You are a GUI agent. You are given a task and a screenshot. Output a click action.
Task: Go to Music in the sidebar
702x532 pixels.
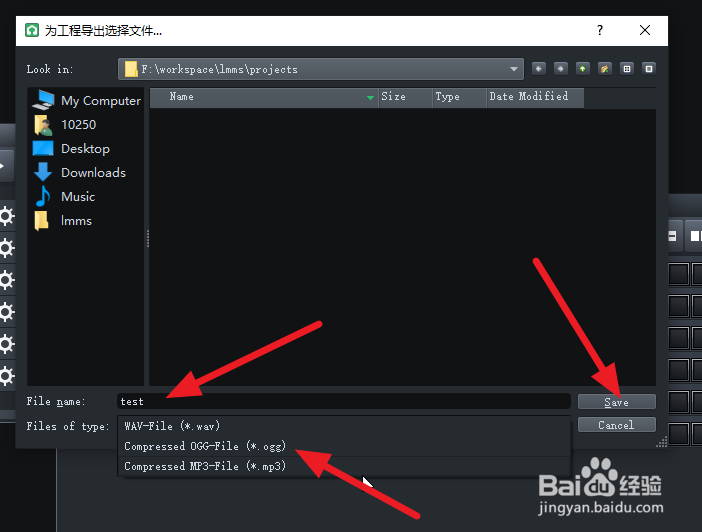pos(64,197)
